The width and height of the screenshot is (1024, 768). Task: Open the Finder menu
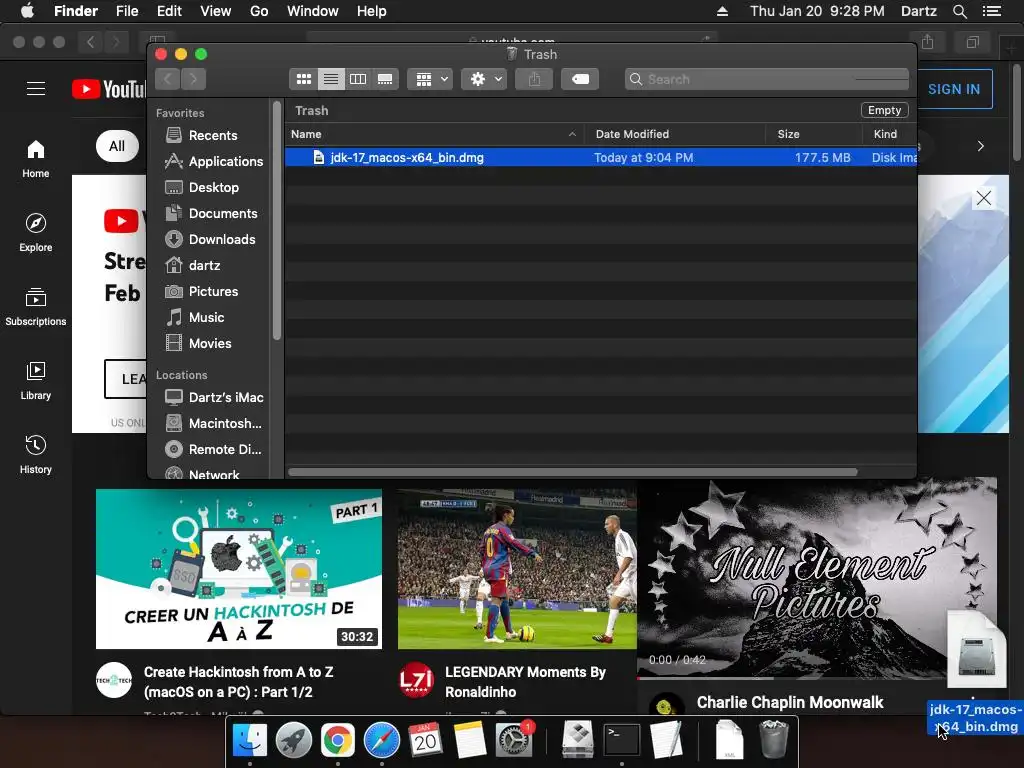[76, 11]
